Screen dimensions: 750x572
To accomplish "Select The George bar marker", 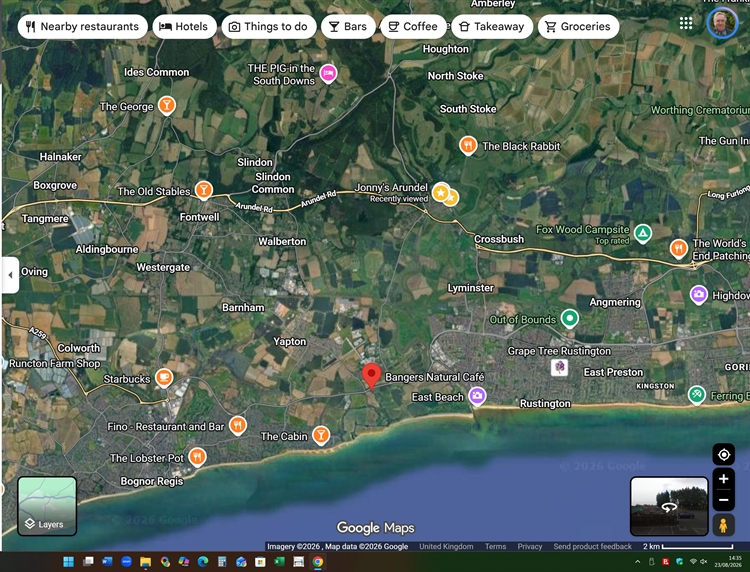I will (x=166, y=106).
